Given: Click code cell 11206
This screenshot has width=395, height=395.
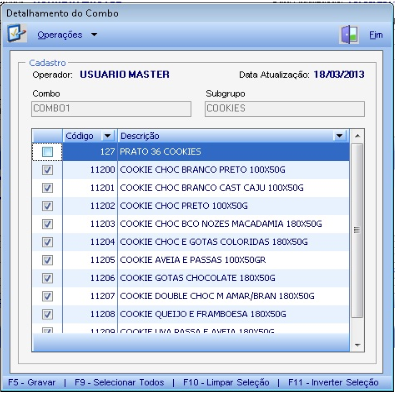Looking at the screenshot, I should pos(90,278).
